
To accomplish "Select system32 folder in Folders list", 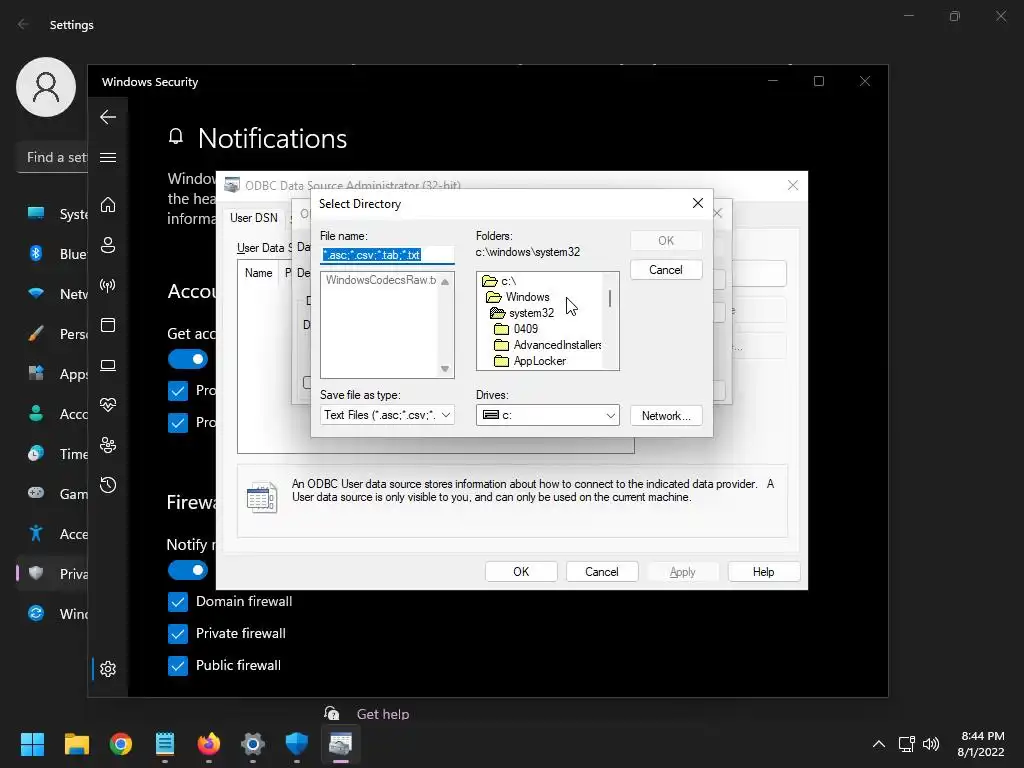I will click(522, 313).
